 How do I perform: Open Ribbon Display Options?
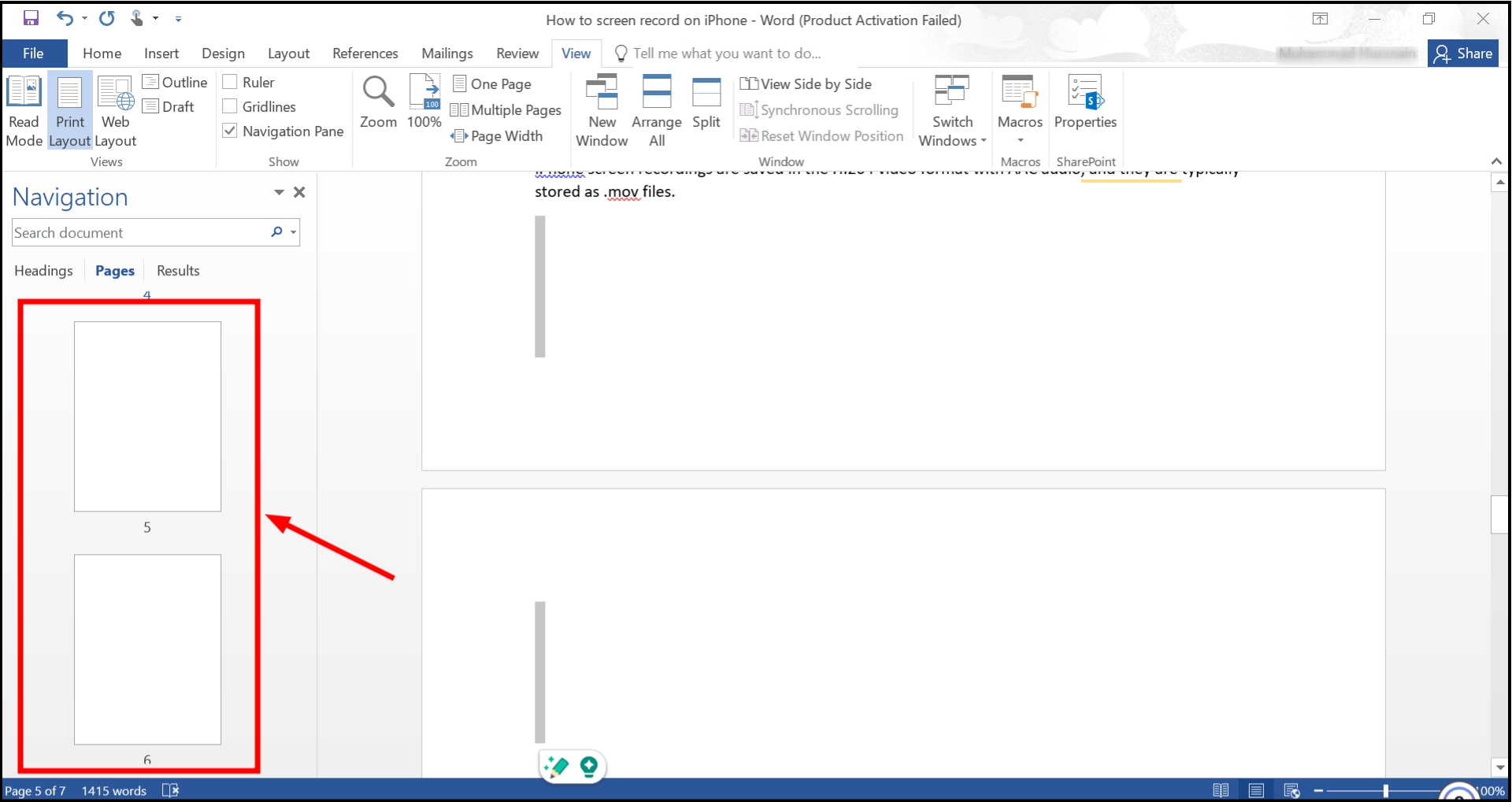1320,19
